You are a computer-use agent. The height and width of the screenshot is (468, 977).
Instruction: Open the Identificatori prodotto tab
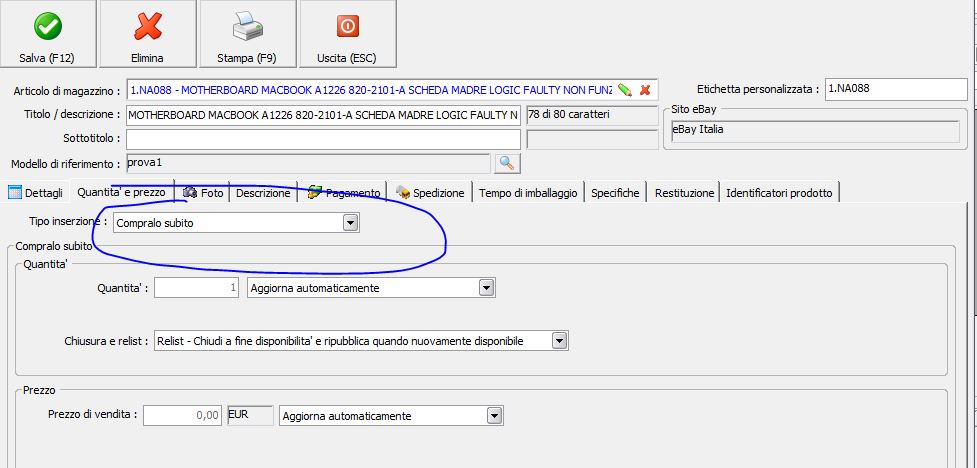click(x=779, y=193)
